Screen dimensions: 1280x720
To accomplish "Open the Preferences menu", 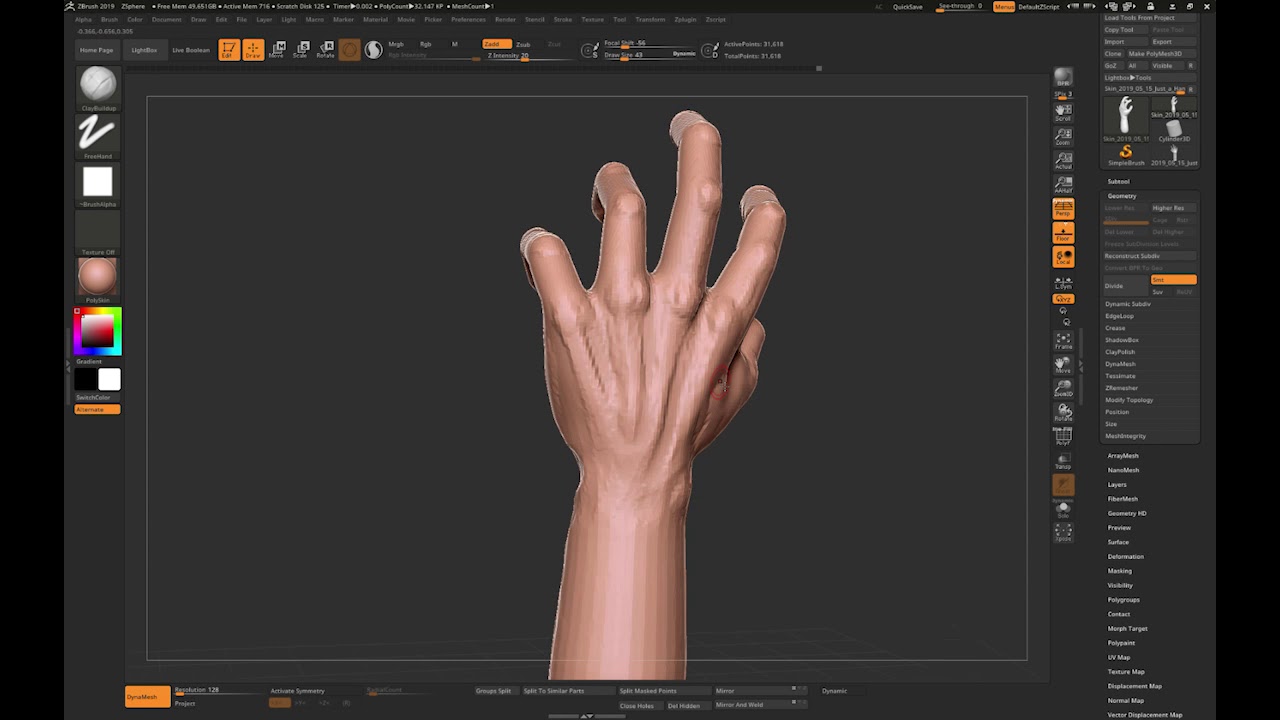I will 468,19.
